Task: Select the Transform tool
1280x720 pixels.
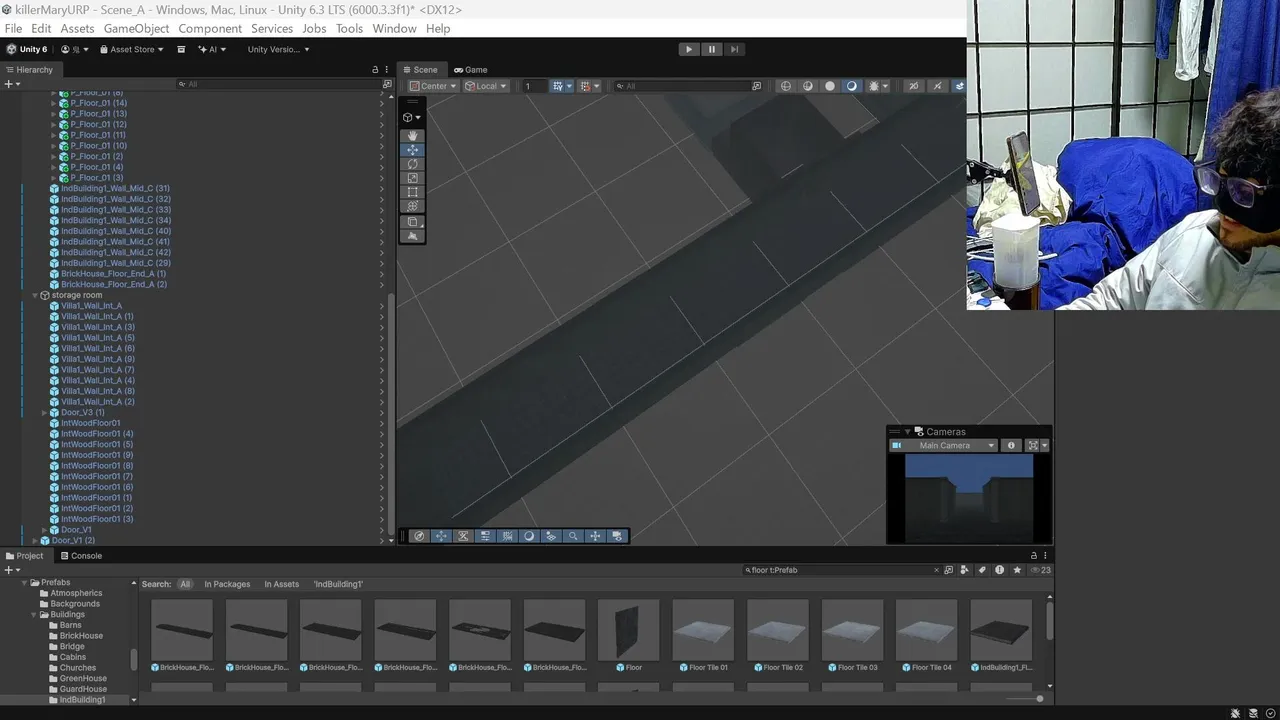Action: 412,206
